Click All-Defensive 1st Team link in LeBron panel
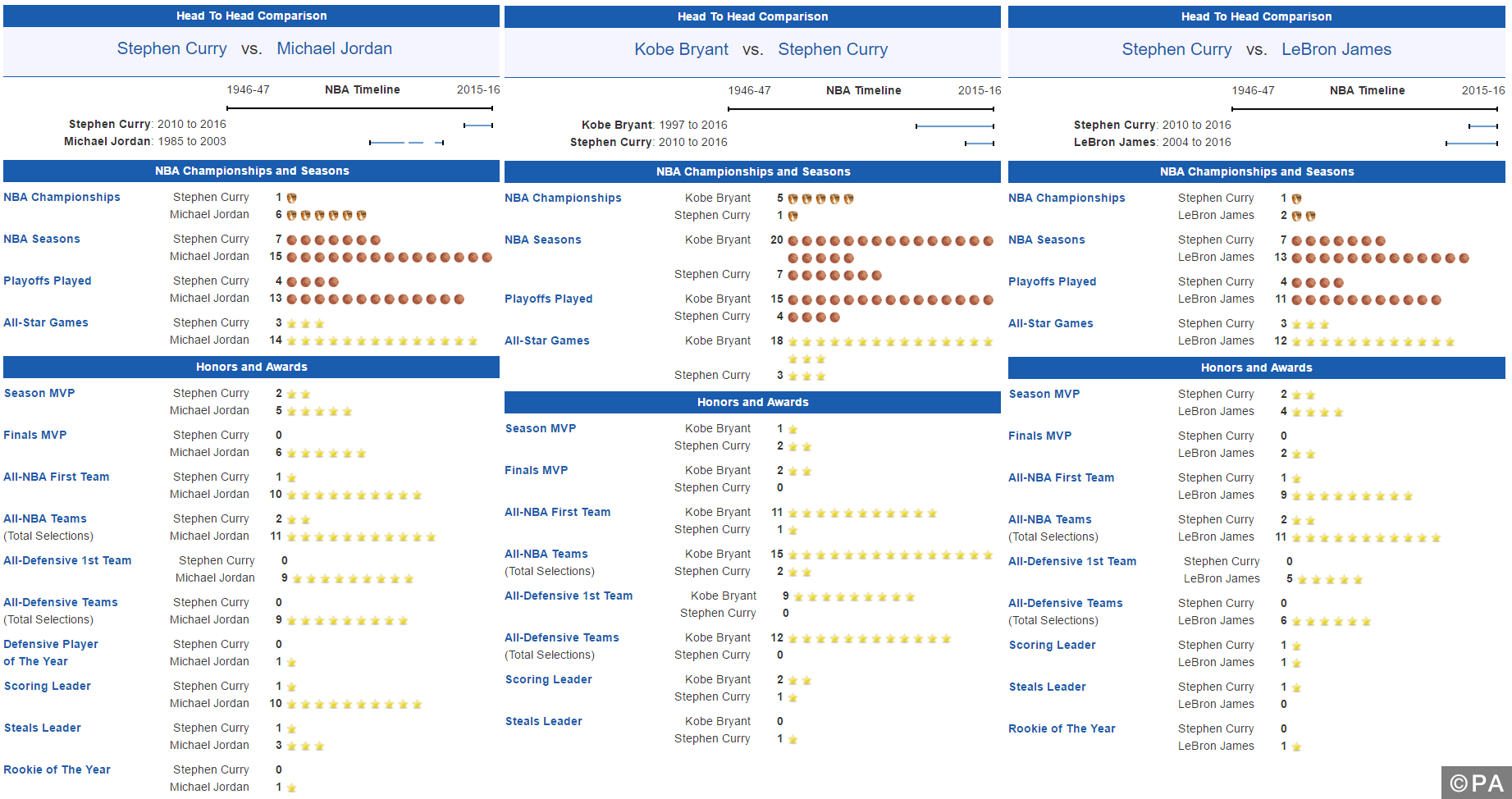 coord(1072,561)
